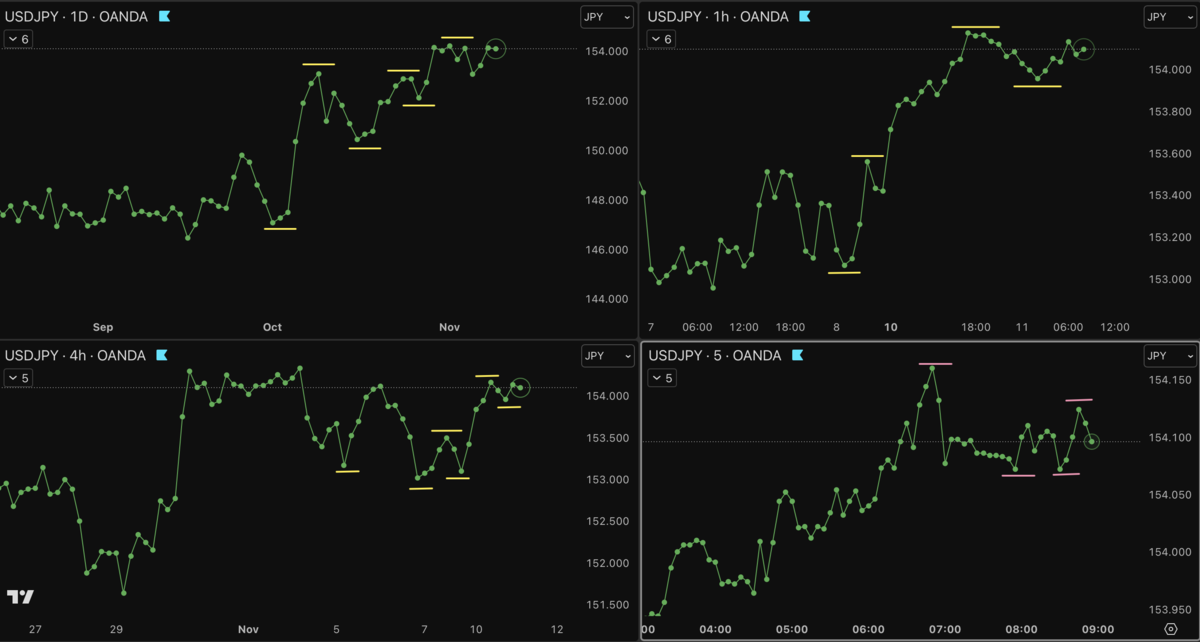Click the circled last-price marker in 1h chart
The width and height of the screenshot is (1200, 642).
click(1084, 49)
